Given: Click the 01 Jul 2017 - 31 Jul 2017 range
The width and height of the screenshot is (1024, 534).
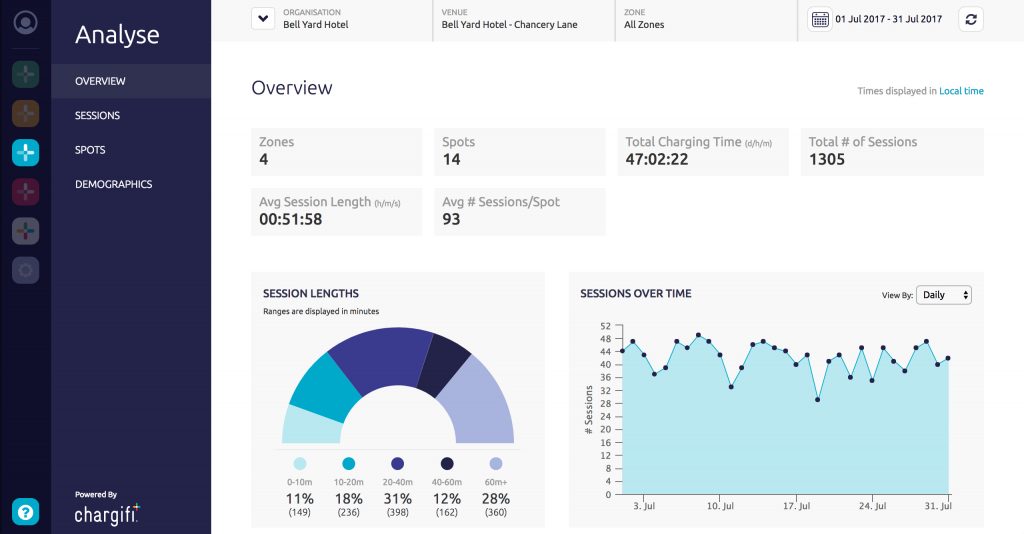Looking at the screenshot, I should (x=888, y=19).
